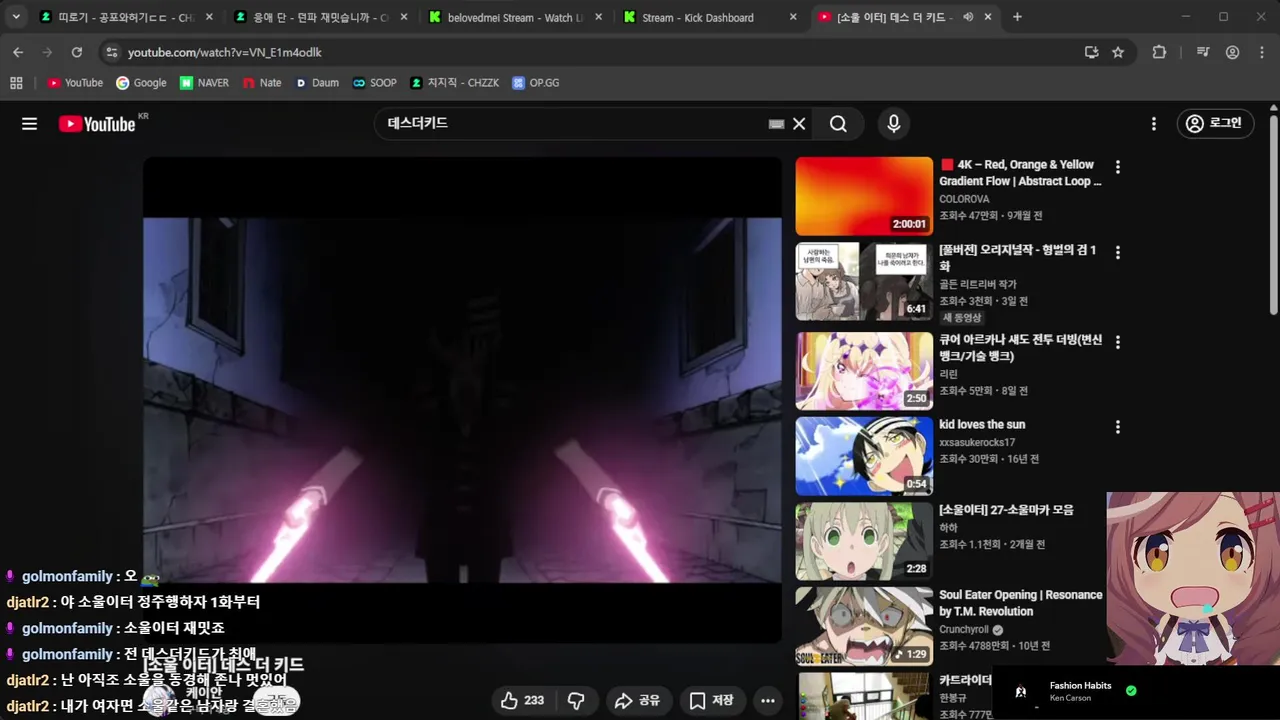Open new tab with plus button
The width and height of the screenshot is (1280, 720).
click(x=1017, y=17)
